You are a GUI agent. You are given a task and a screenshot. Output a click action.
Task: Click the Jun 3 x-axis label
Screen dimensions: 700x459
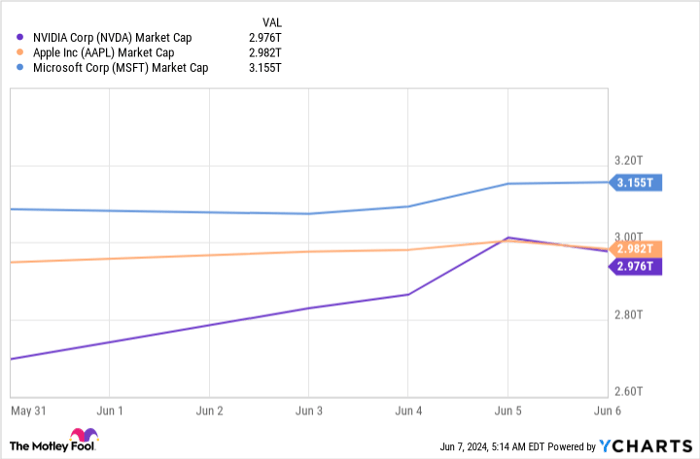pos(309,411)
